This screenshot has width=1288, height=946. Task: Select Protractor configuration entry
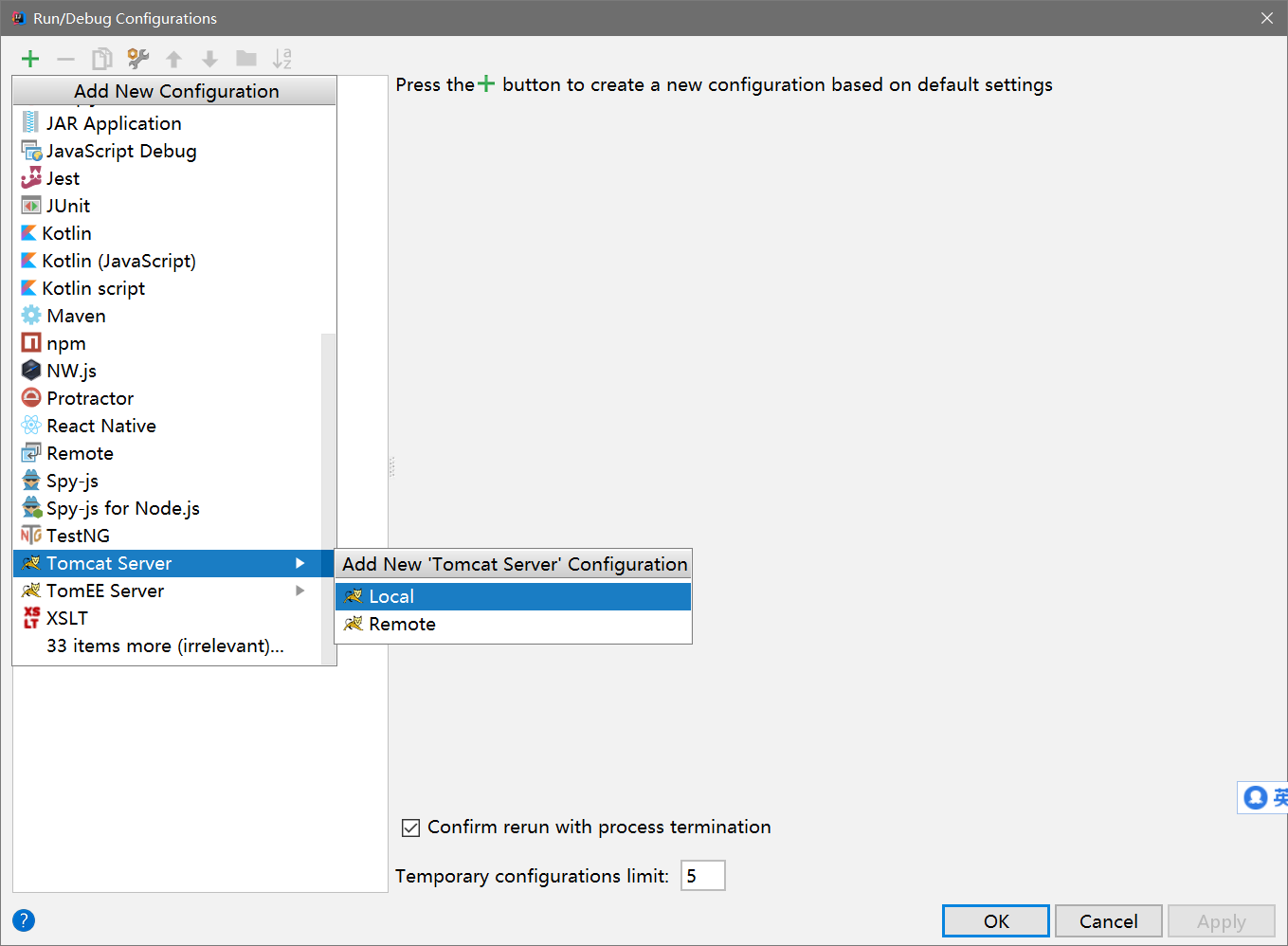pos(168,398)
